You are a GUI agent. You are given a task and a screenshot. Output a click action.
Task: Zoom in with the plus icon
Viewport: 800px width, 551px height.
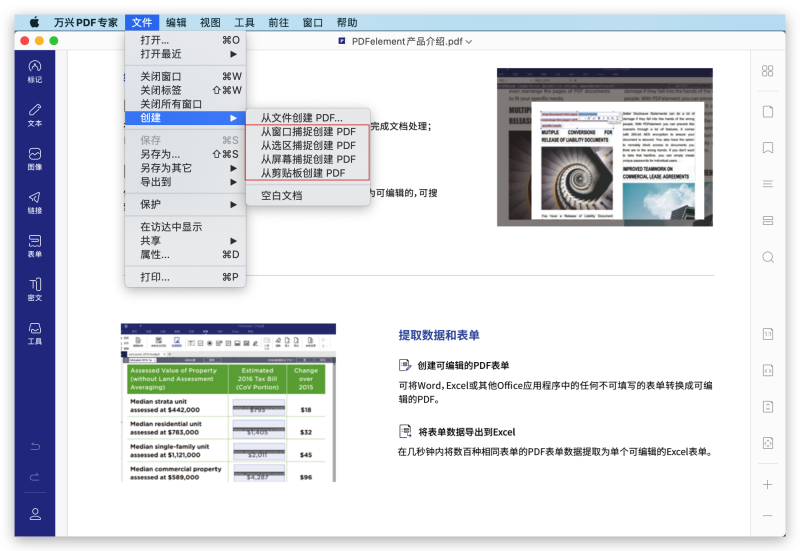[768, 484]
